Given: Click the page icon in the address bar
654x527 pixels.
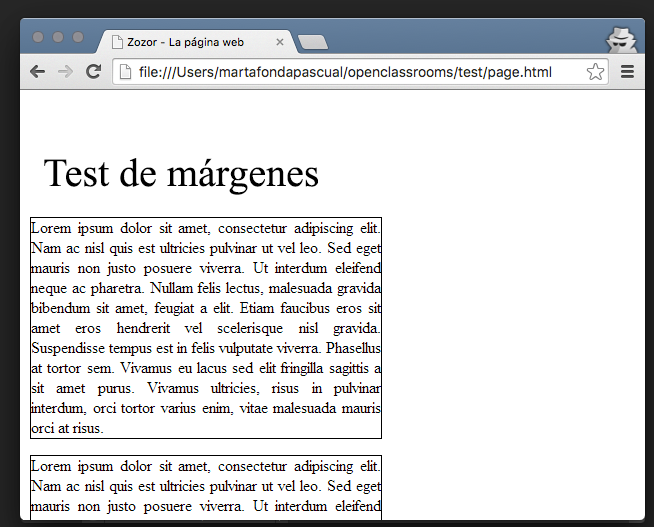Looking at the screenshot, I should (125, 72).
